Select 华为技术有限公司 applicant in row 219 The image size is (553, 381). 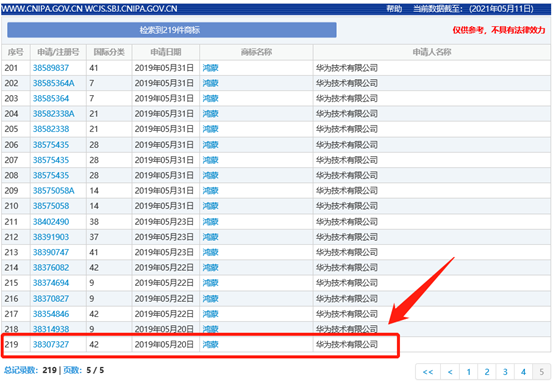[347, 344]
